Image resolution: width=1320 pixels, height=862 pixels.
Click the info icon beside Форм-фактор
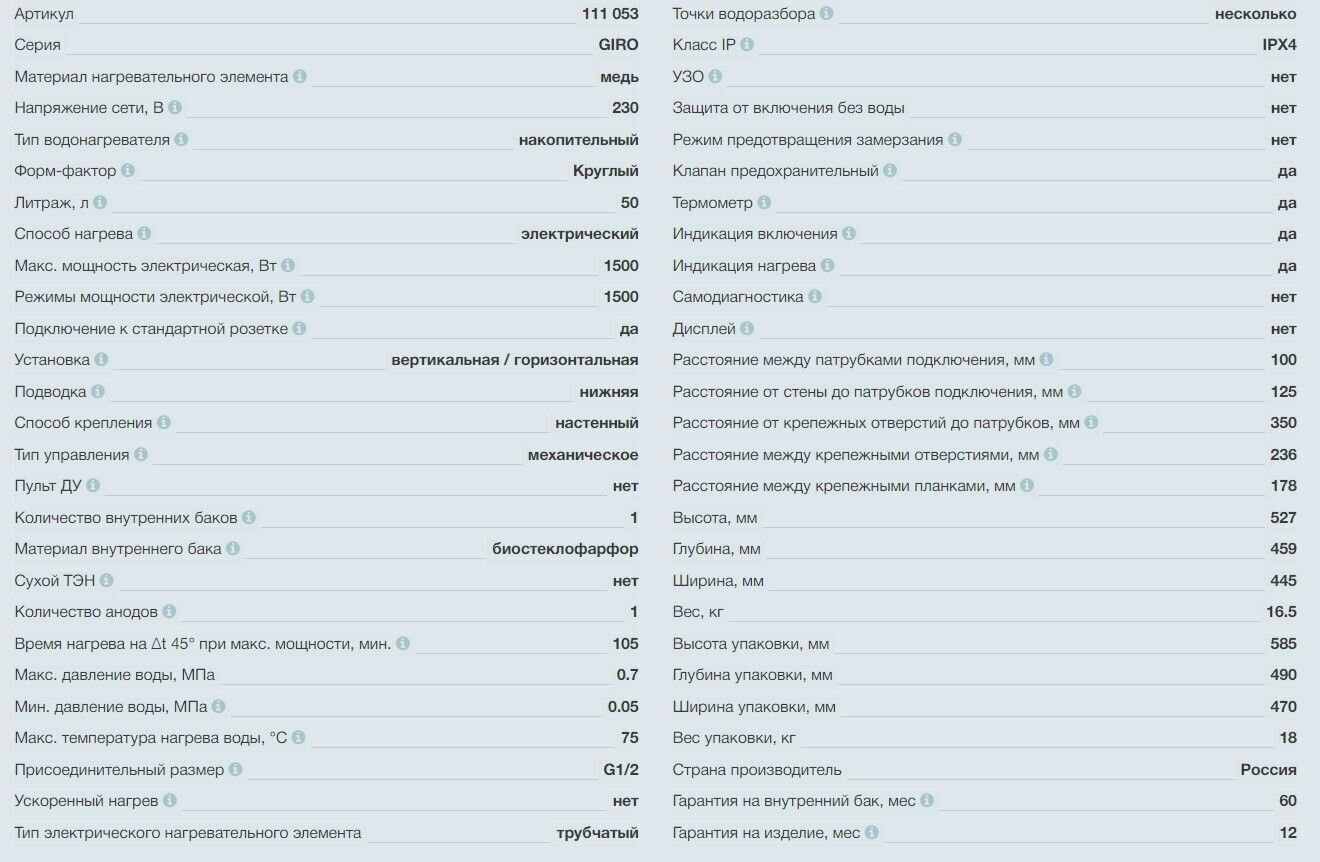pyautogui.click(x=128, y=170)
